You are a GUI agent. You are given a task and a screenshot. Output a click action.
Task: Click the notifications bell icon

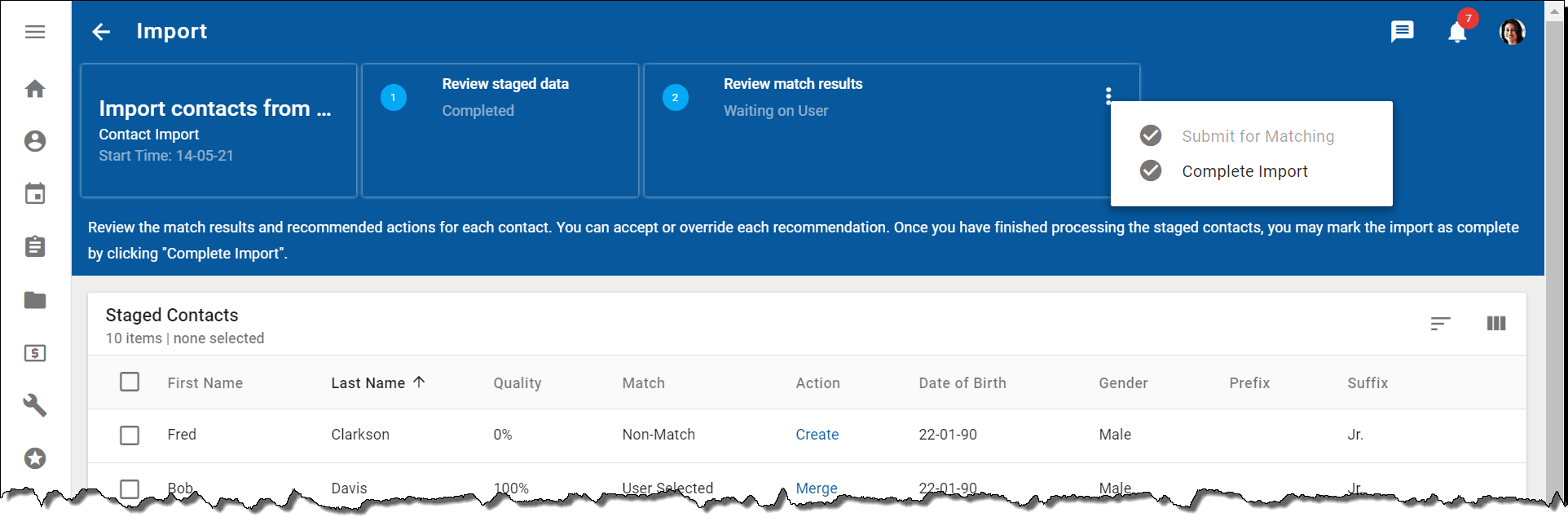(x=1456, y=33)
